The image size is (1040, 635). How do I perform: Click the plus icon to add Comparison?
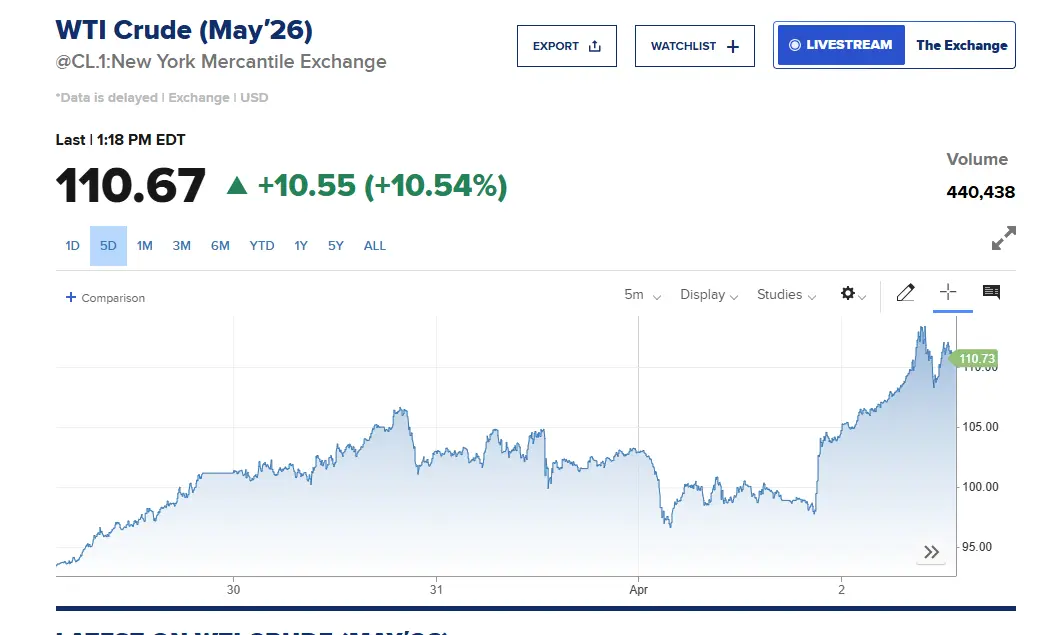point(71,297)
